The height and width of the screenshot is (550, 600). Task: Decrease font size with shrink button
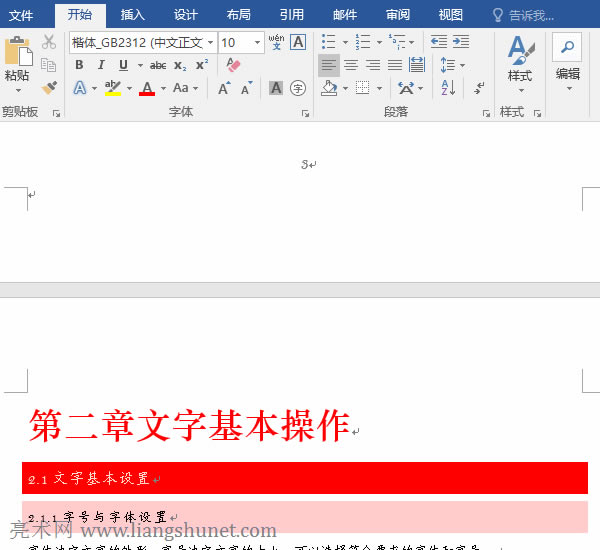click(247, 88)
